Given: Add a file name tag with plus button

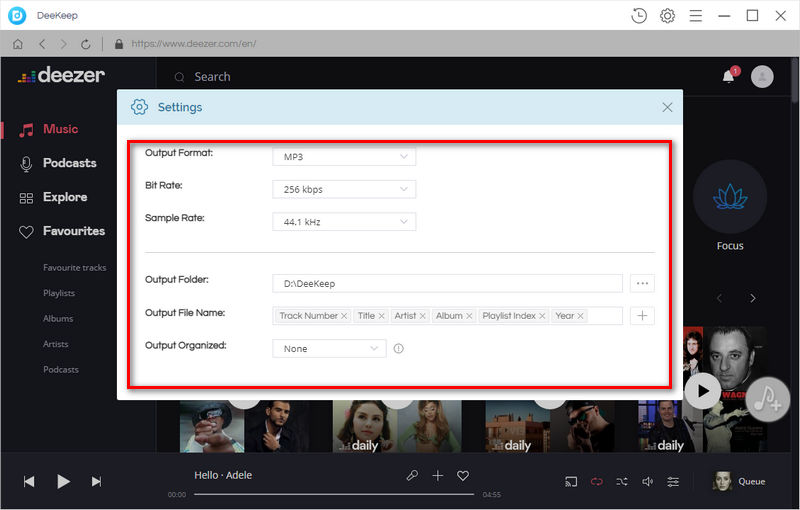Looking at the screenshot, I should click(642, 316).
